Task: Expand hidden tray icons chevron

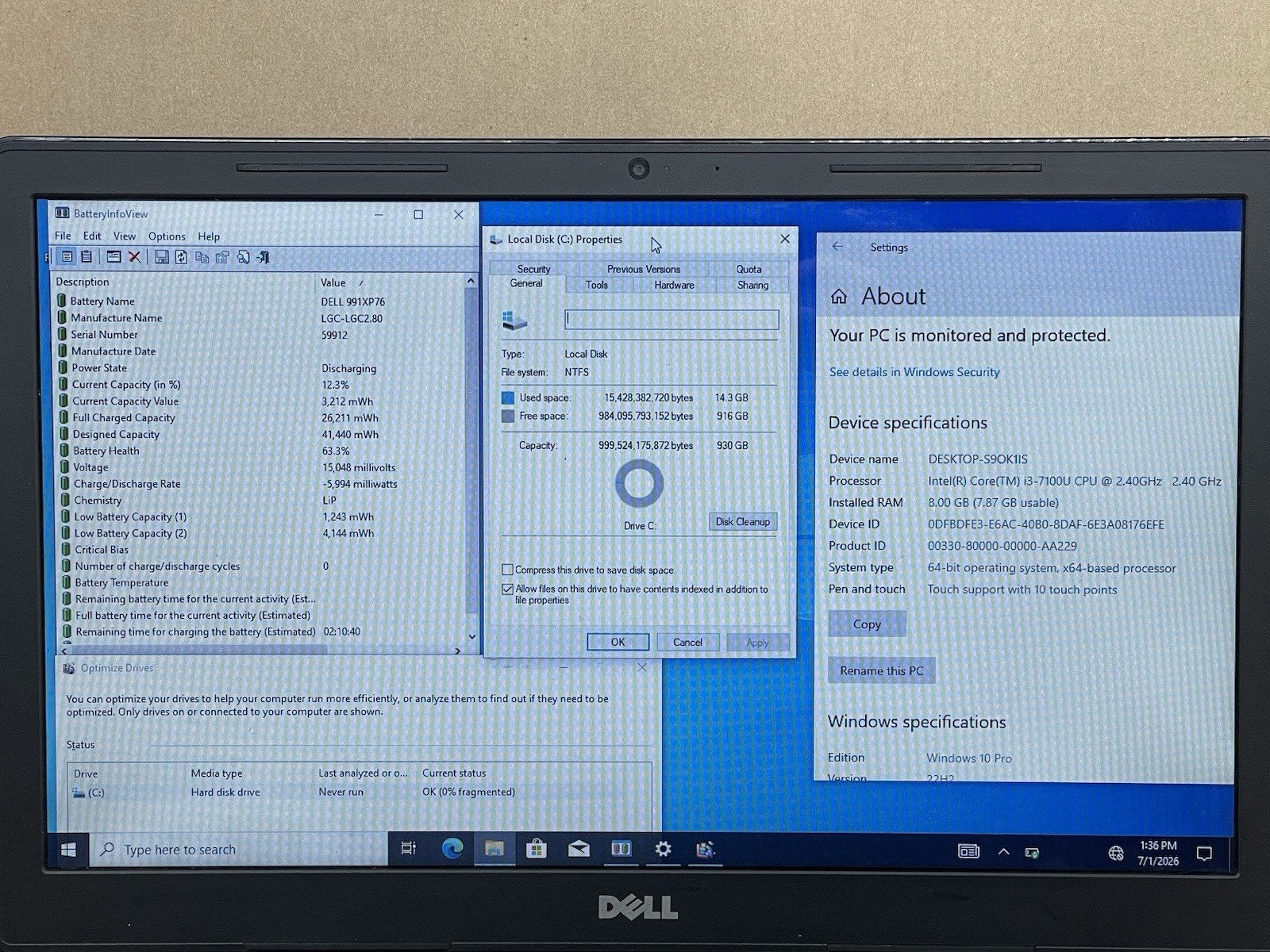Action: coord(1003,851)
